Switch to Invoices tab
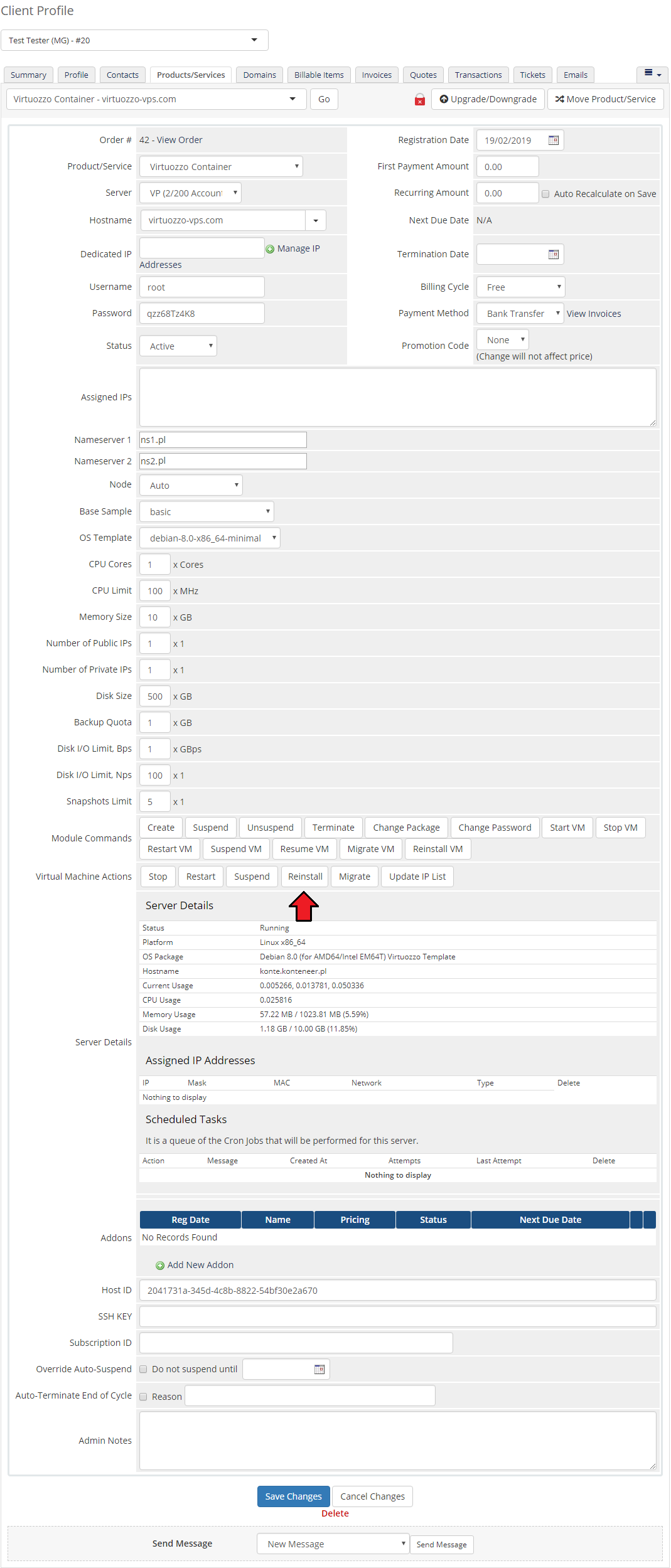Image resolution: width=671 pixels, height=1568 pixels. point(377,75)
